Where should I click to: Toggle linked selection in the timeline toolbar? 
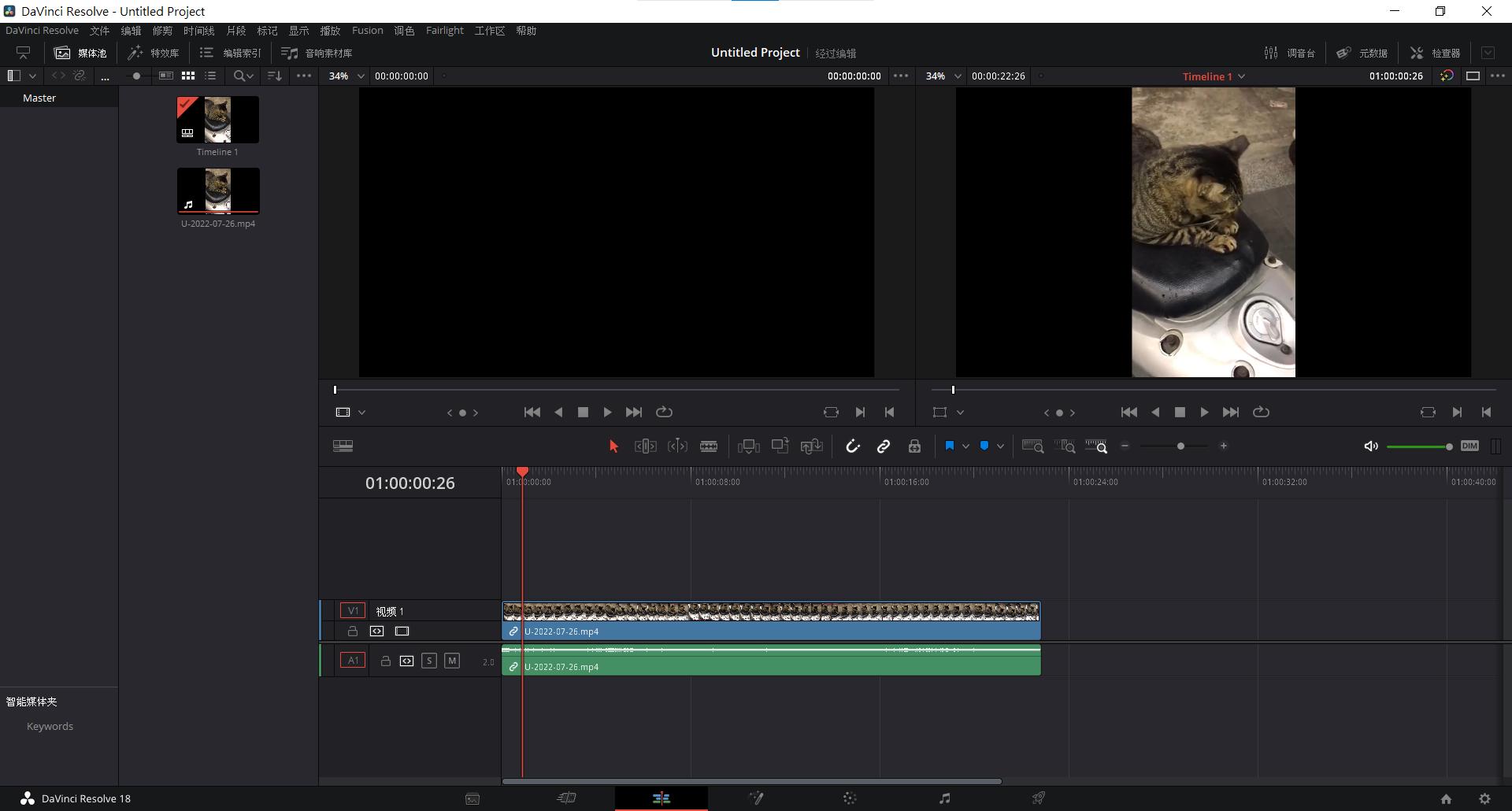point(883,446)
